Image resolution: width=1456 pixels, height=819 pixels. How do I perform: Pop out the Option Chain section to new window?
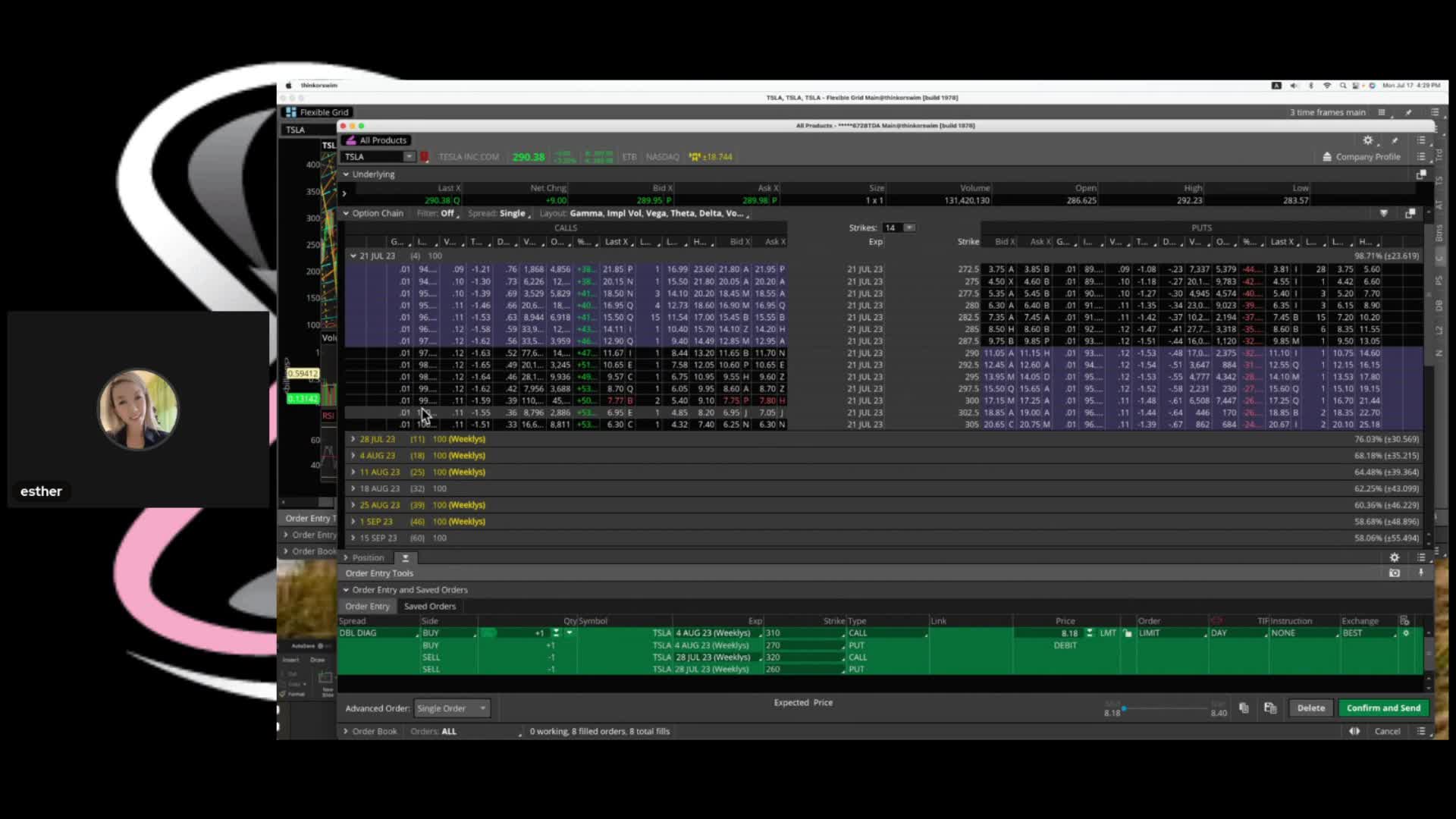1410,214
